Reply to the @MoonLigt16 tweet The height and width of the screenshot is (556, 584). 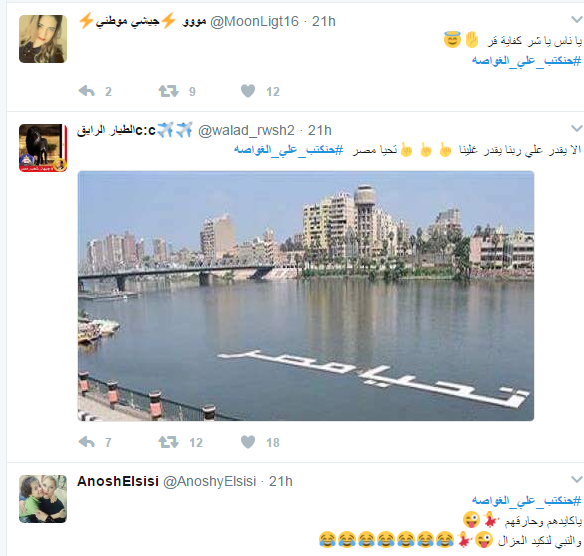[87, 91]
